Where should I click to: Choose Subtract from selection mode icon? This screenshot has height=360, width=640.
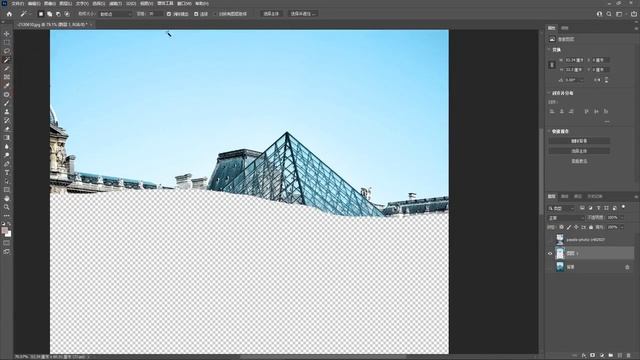pyautogui.click(x=58, y=14)
